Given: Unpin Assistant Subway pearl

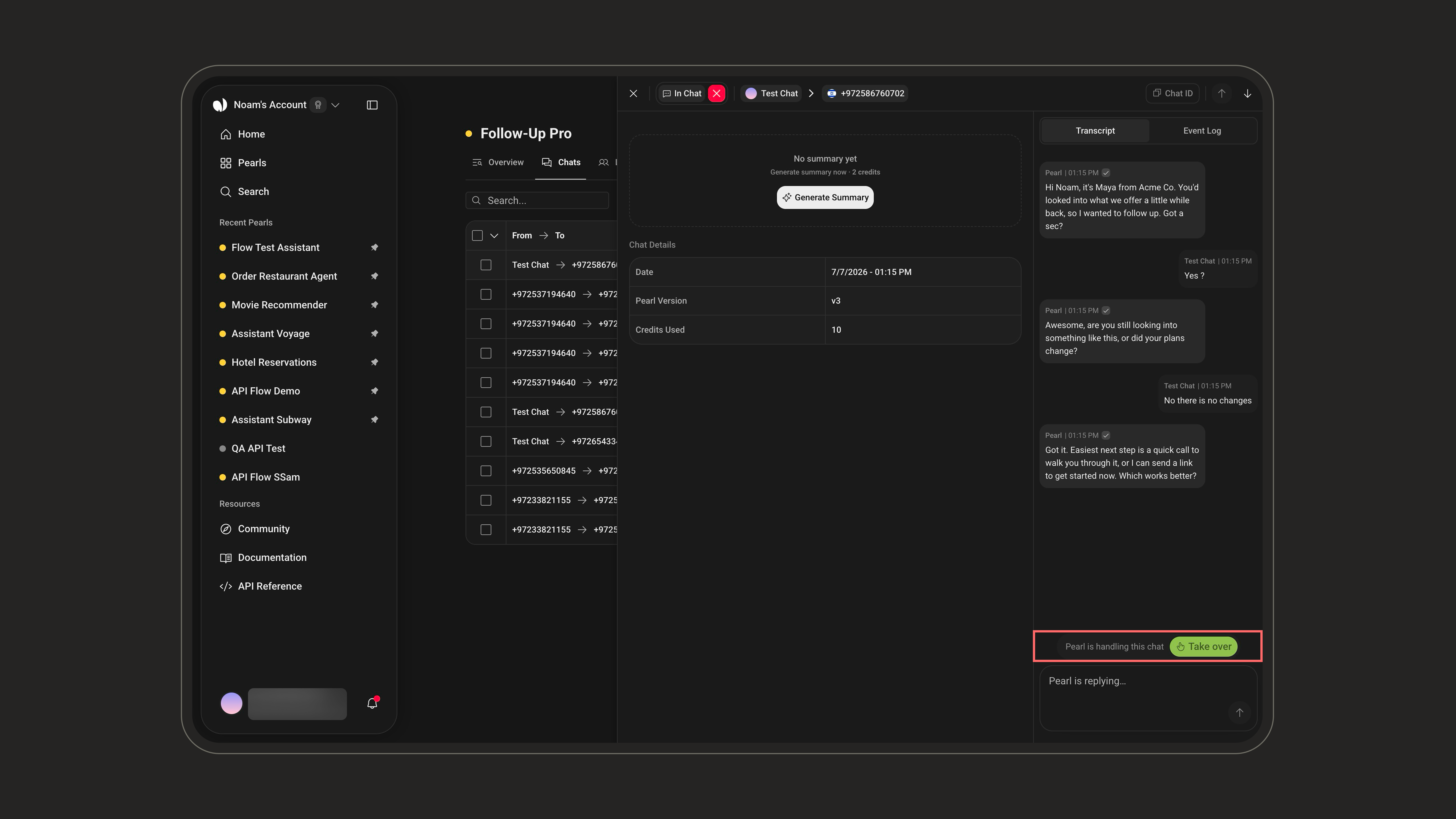Looking at the screenshot, I should coord(374,419).
